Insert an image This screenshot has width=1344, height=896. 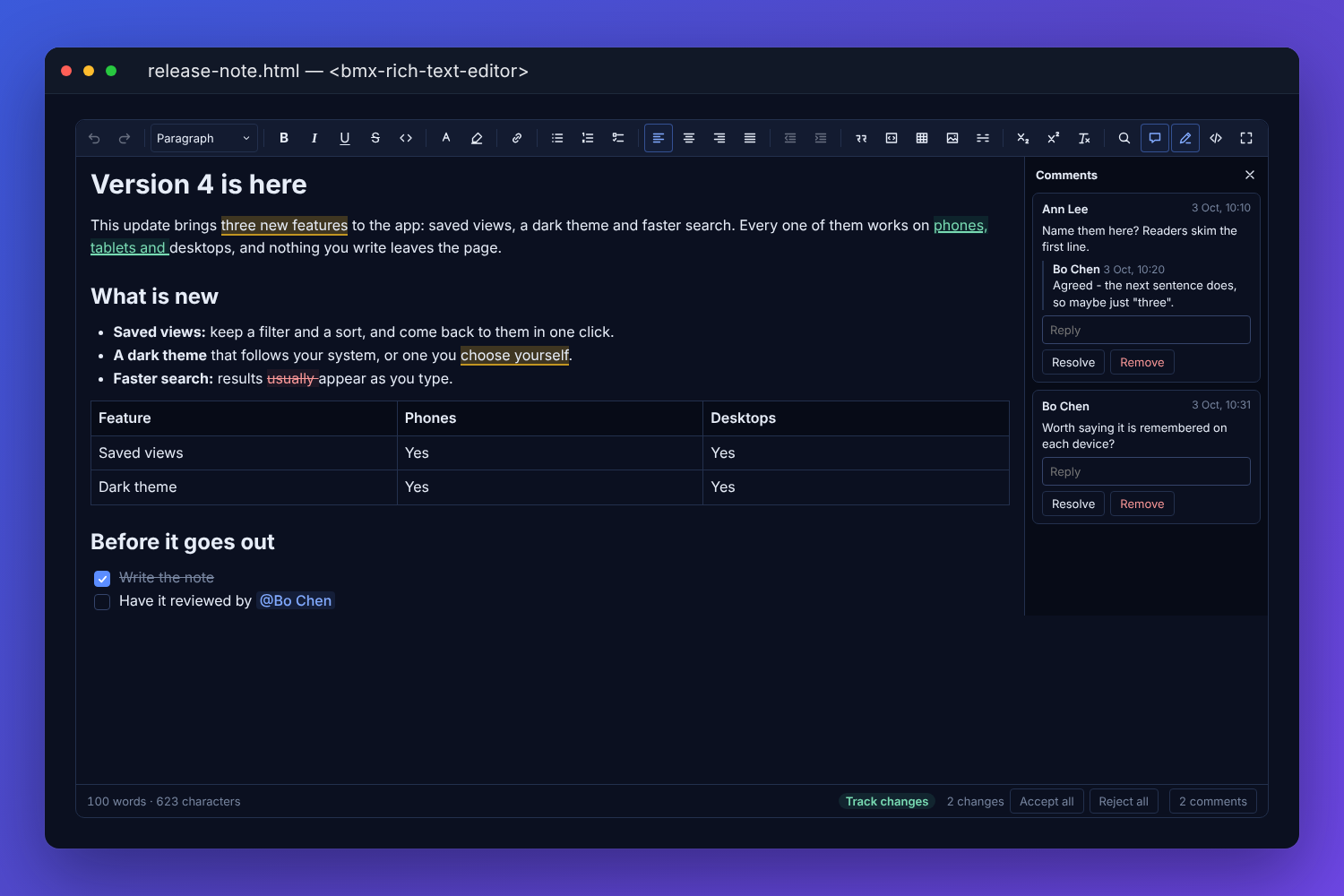pyautogui.click(x=952, y=138)
